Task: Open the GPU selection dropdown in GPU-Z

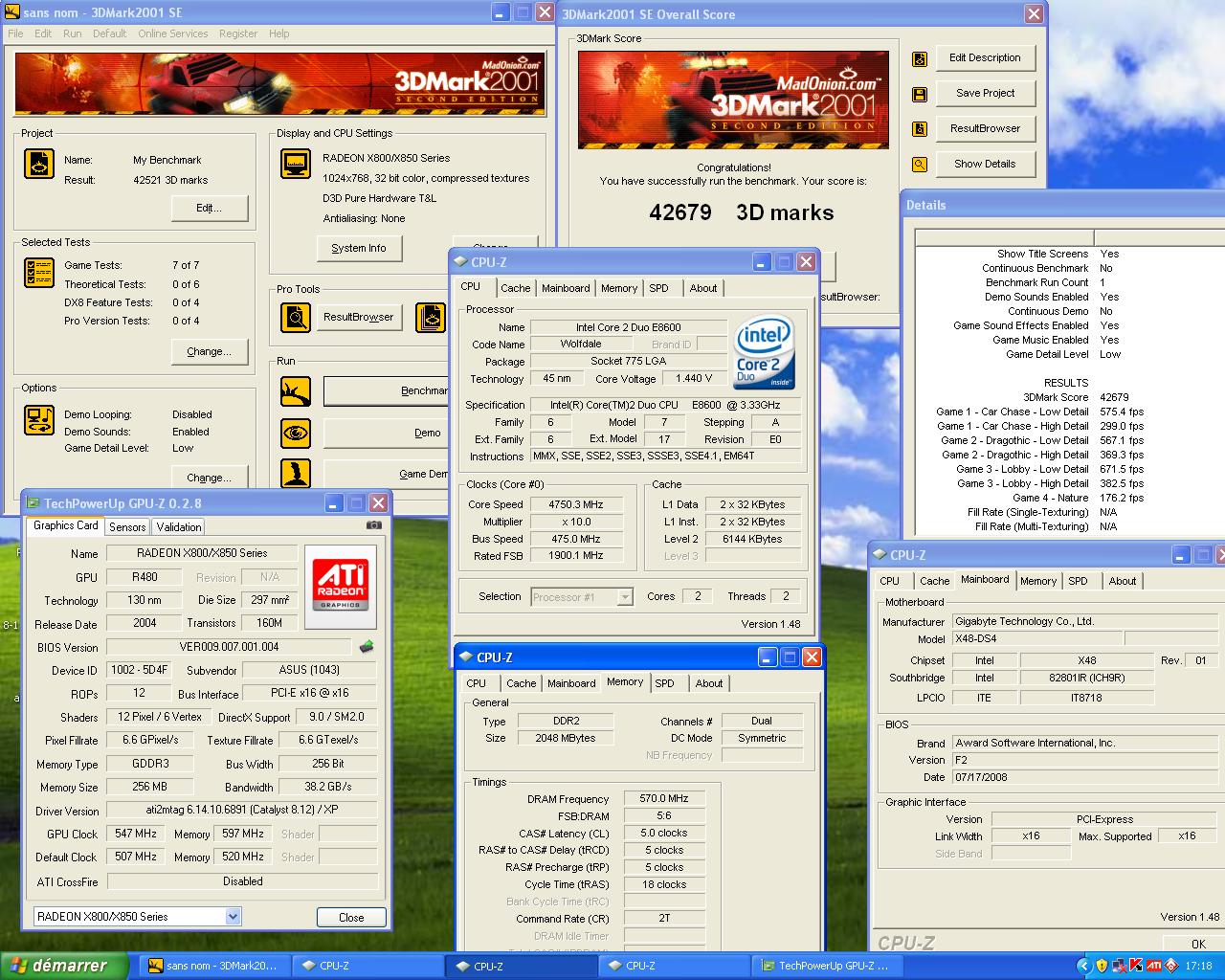Action: click(233, 917)
